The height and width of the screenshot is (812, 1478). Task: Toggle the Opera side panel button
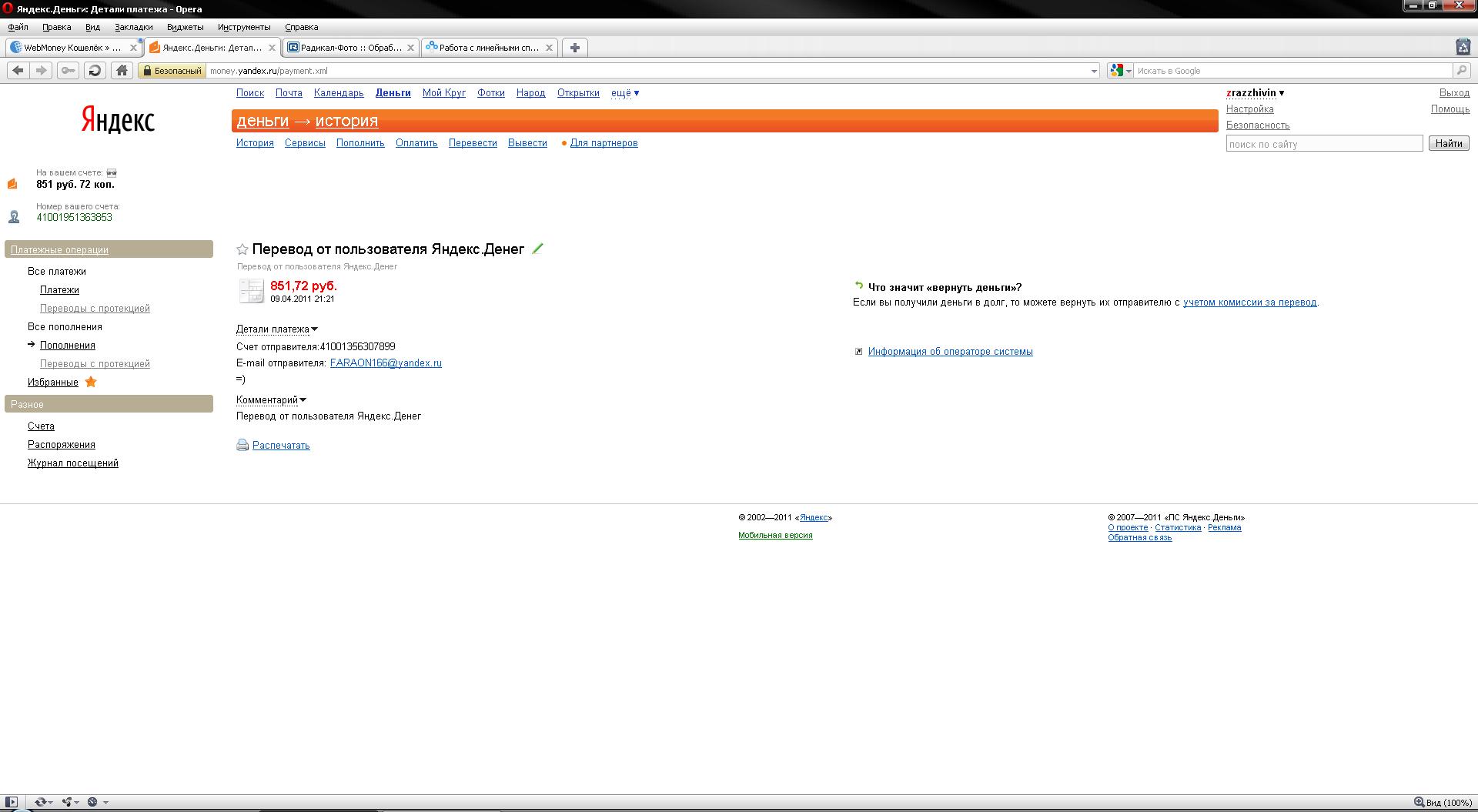point(12,802)
